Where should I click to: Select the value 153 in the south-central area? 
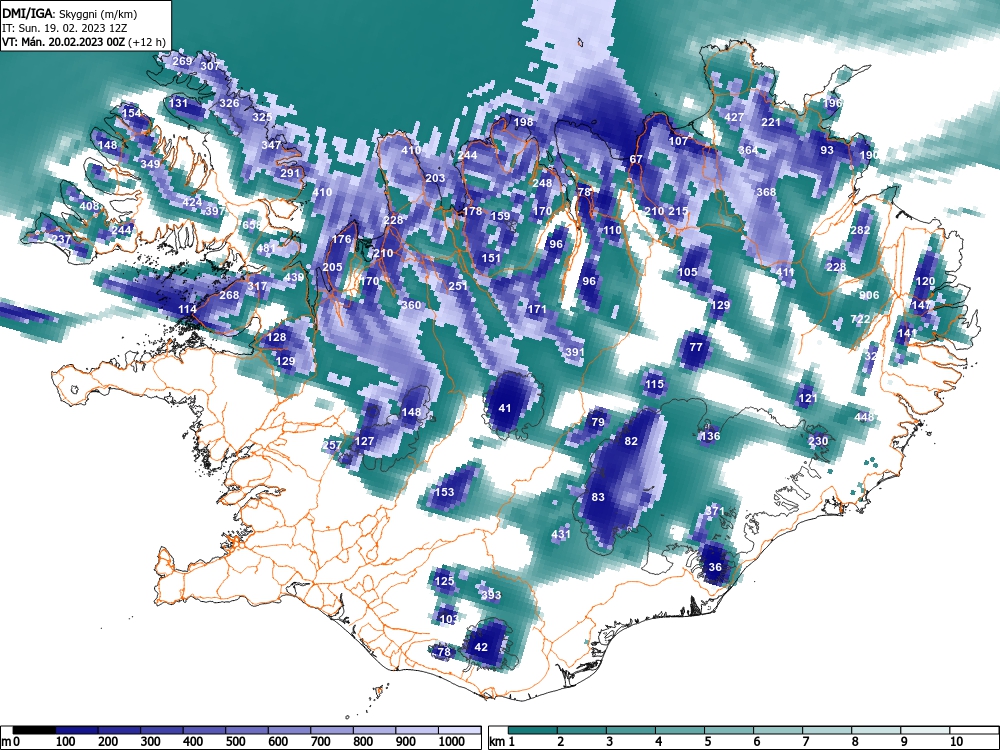coord(444,492)
